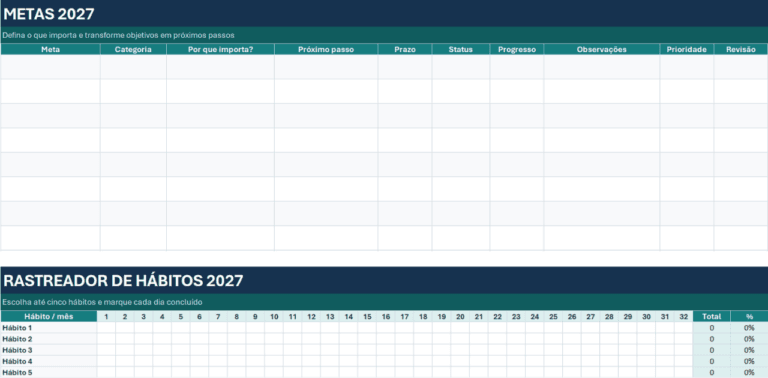The height and width of the screenshot is (378, 768).
Task: Select the Revisão column header
Action: [x=741, y=49]
